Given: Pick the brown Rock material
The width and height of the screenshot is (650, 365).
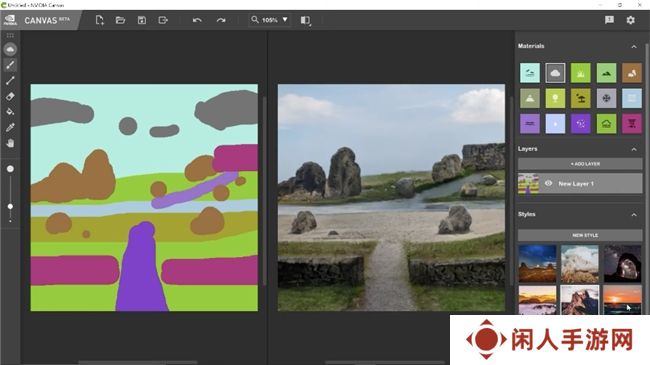Looking at the screenshot, I should pos(632,73).
